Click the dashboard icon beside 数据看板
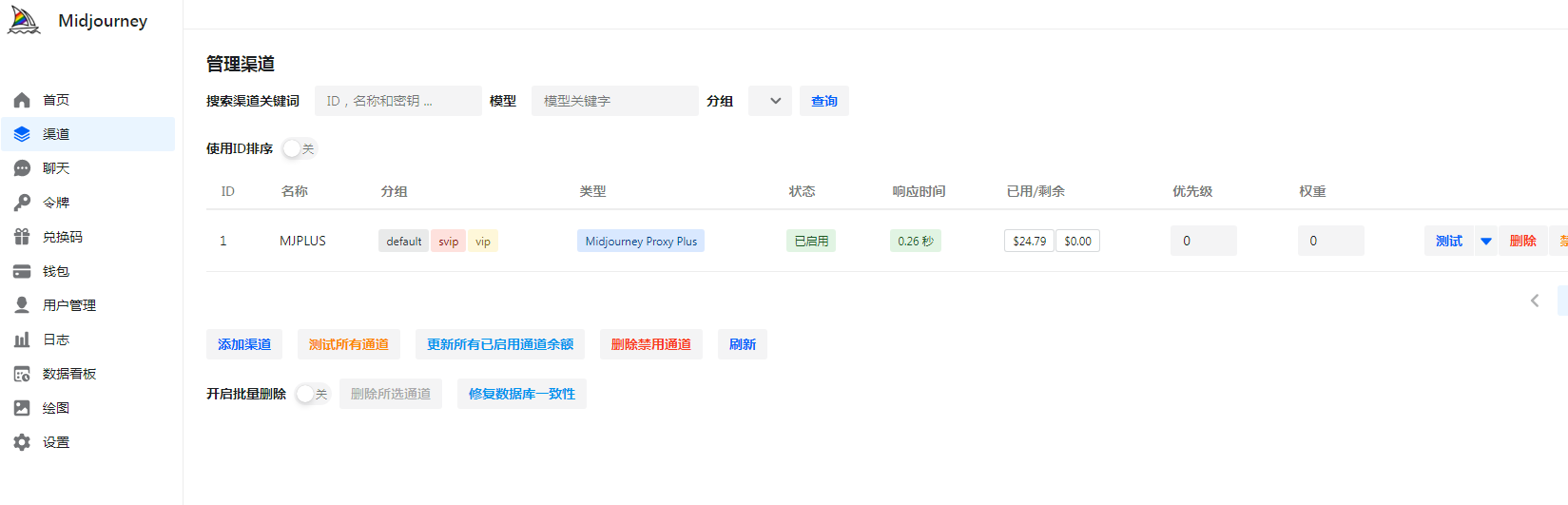This screenshot has width=1568, height=505. 22,374
